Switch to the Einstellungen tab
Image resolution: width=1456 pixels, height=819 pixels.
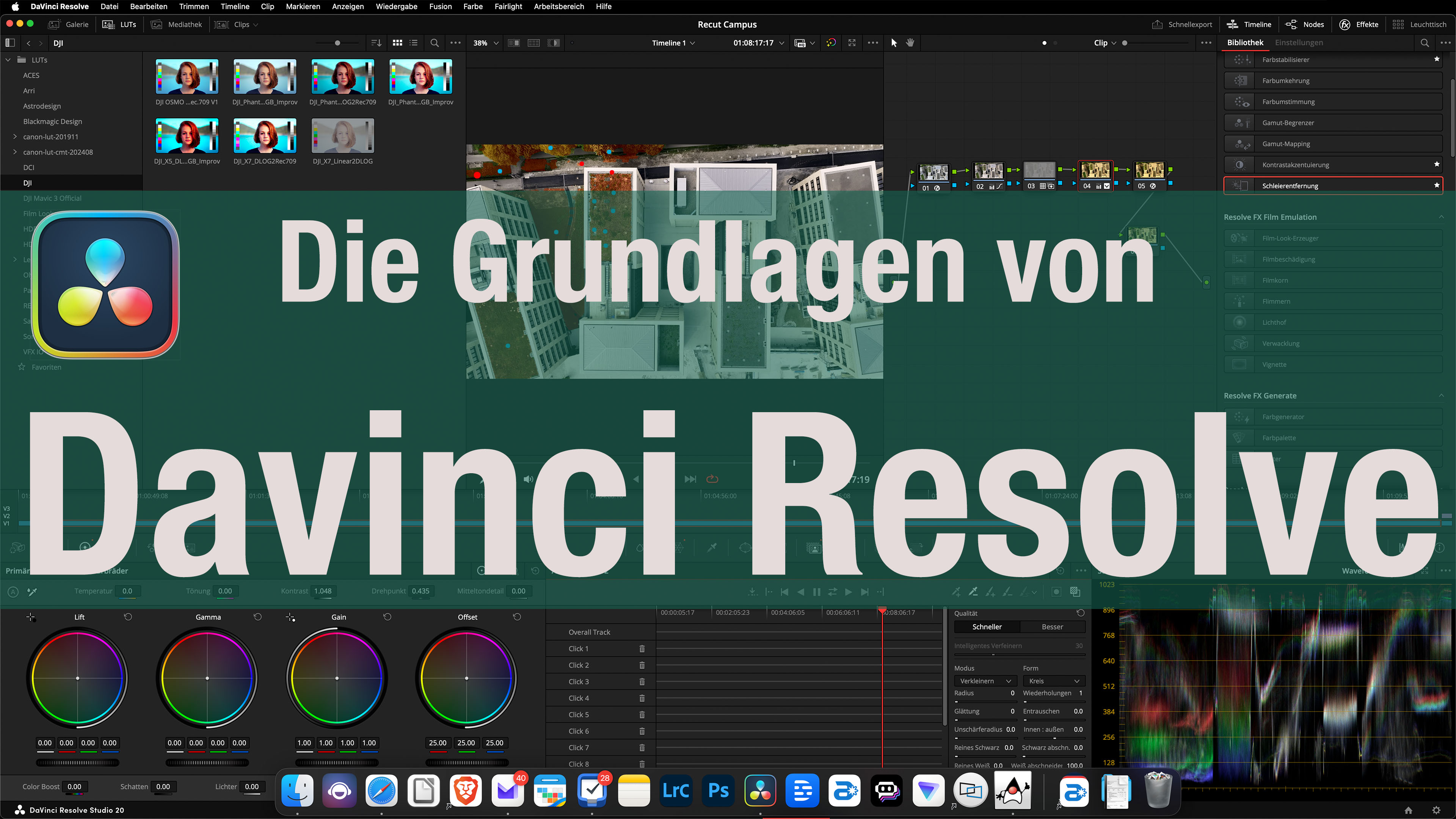(x=1299, y=43)
